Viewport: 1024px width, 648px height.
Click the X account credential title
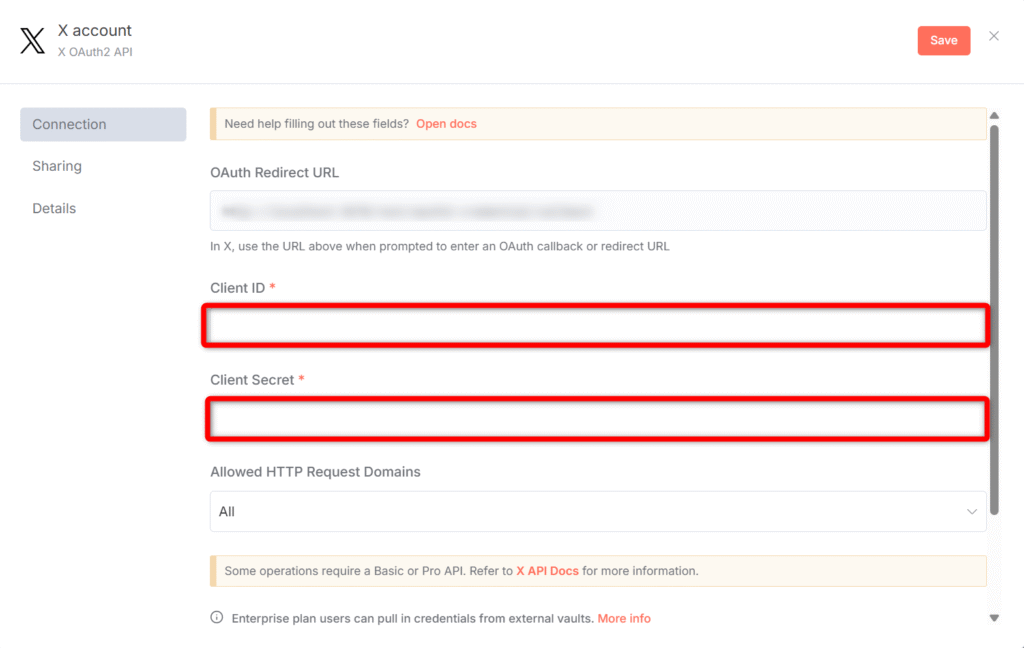tap(95, 31)
